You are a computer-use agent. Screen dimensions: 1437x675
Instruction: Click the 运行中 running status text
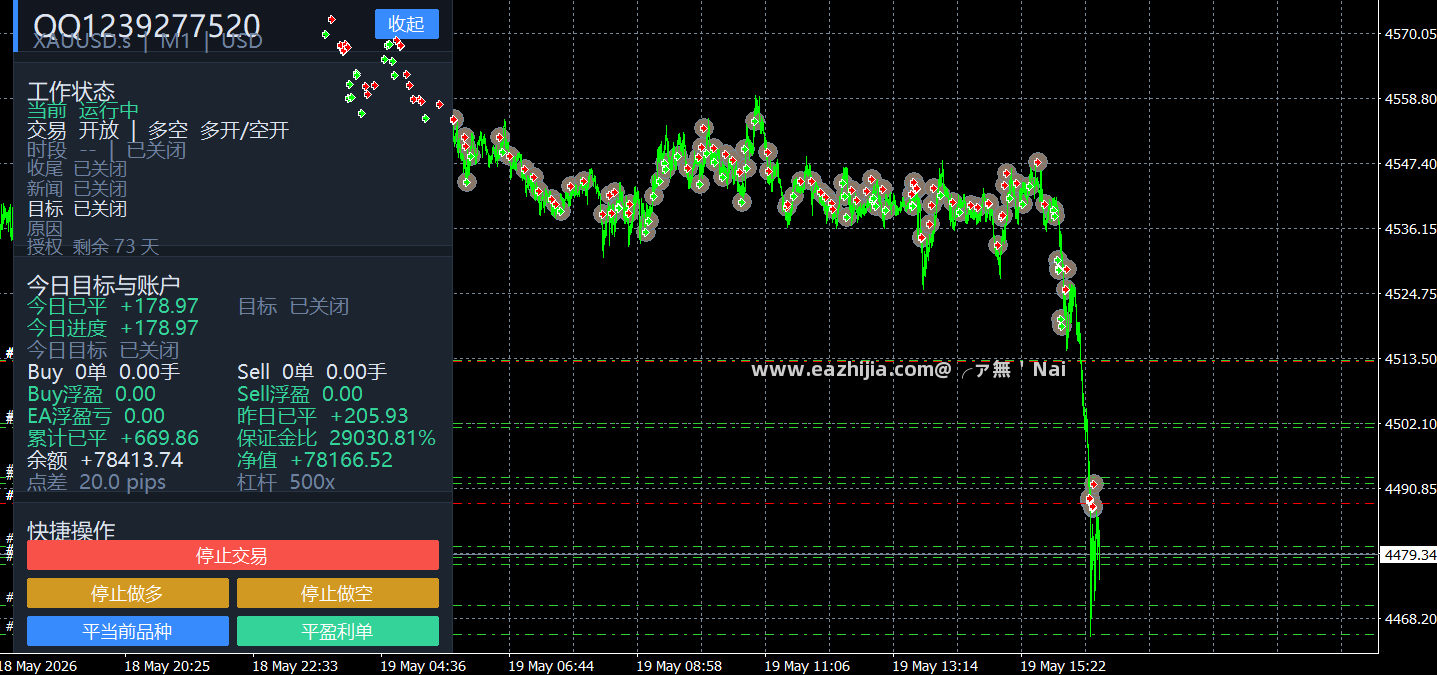109,111
